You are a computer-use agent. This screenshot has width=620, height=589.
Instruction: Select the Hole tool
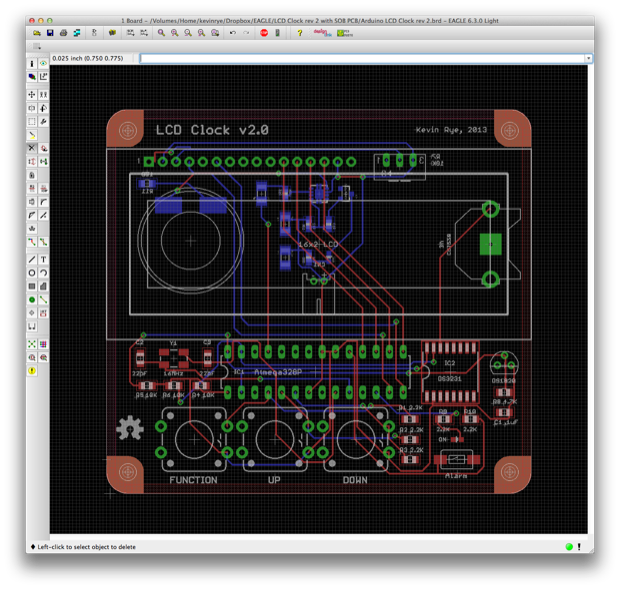32,313
